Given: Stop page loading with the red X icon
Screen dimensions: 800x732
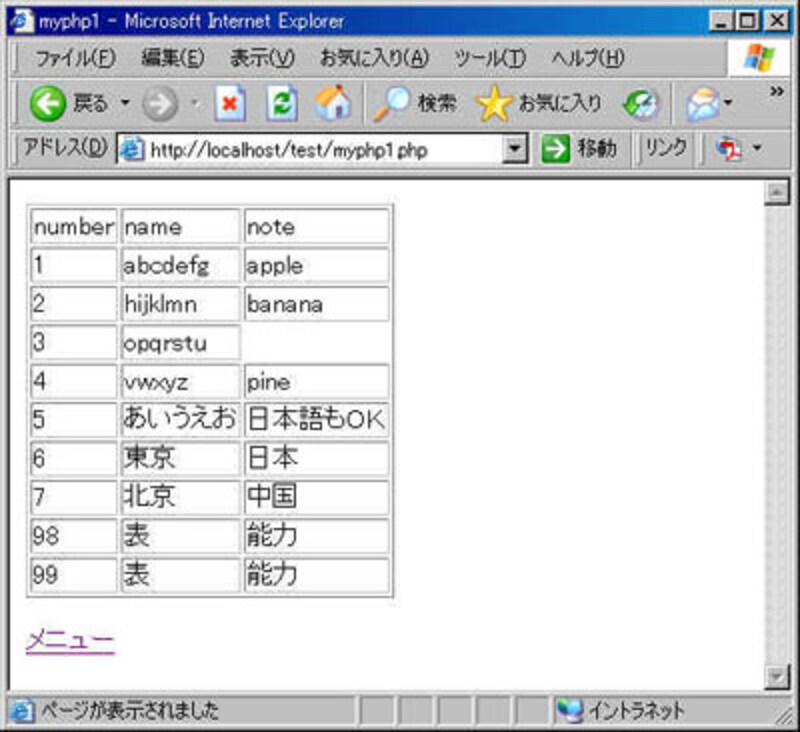Looking at the screenshot, I should 231,103.
